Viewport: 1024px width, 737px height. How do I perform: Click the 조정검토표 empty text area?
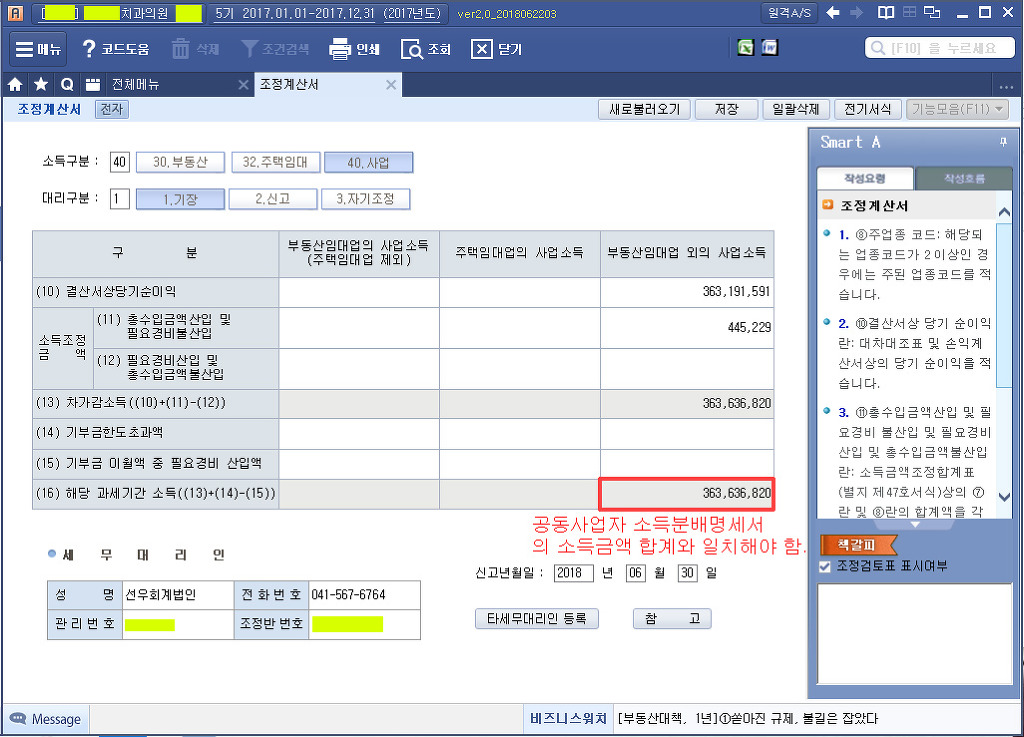(x=914, y=633)
